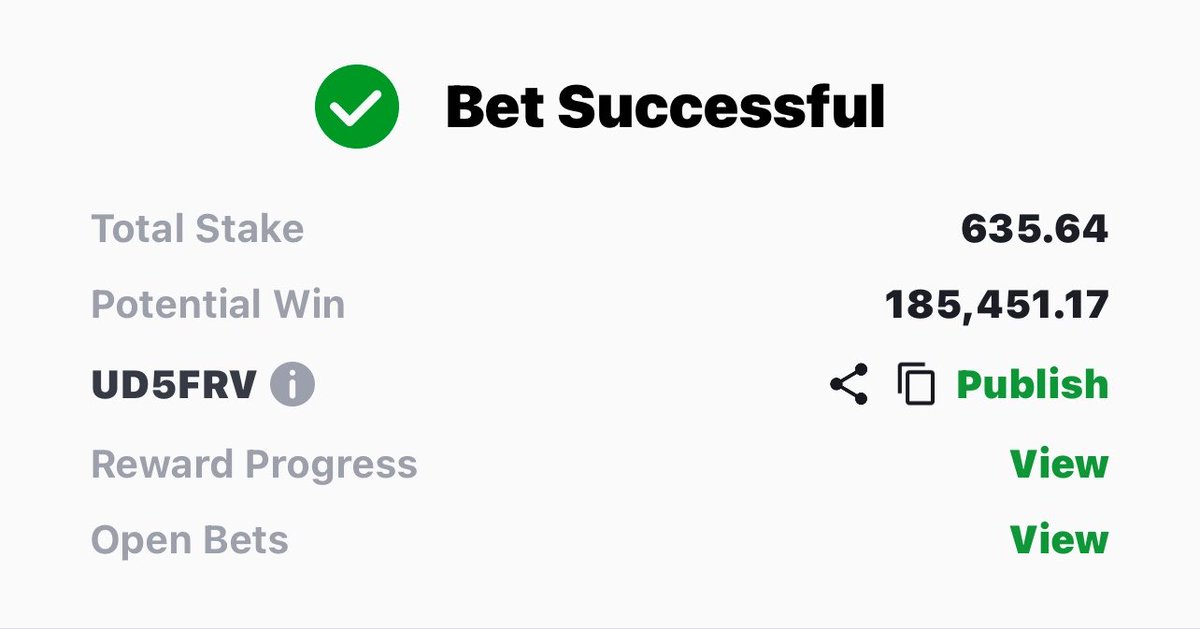Click the word Win in Potential Win

(x=311, y=305)
